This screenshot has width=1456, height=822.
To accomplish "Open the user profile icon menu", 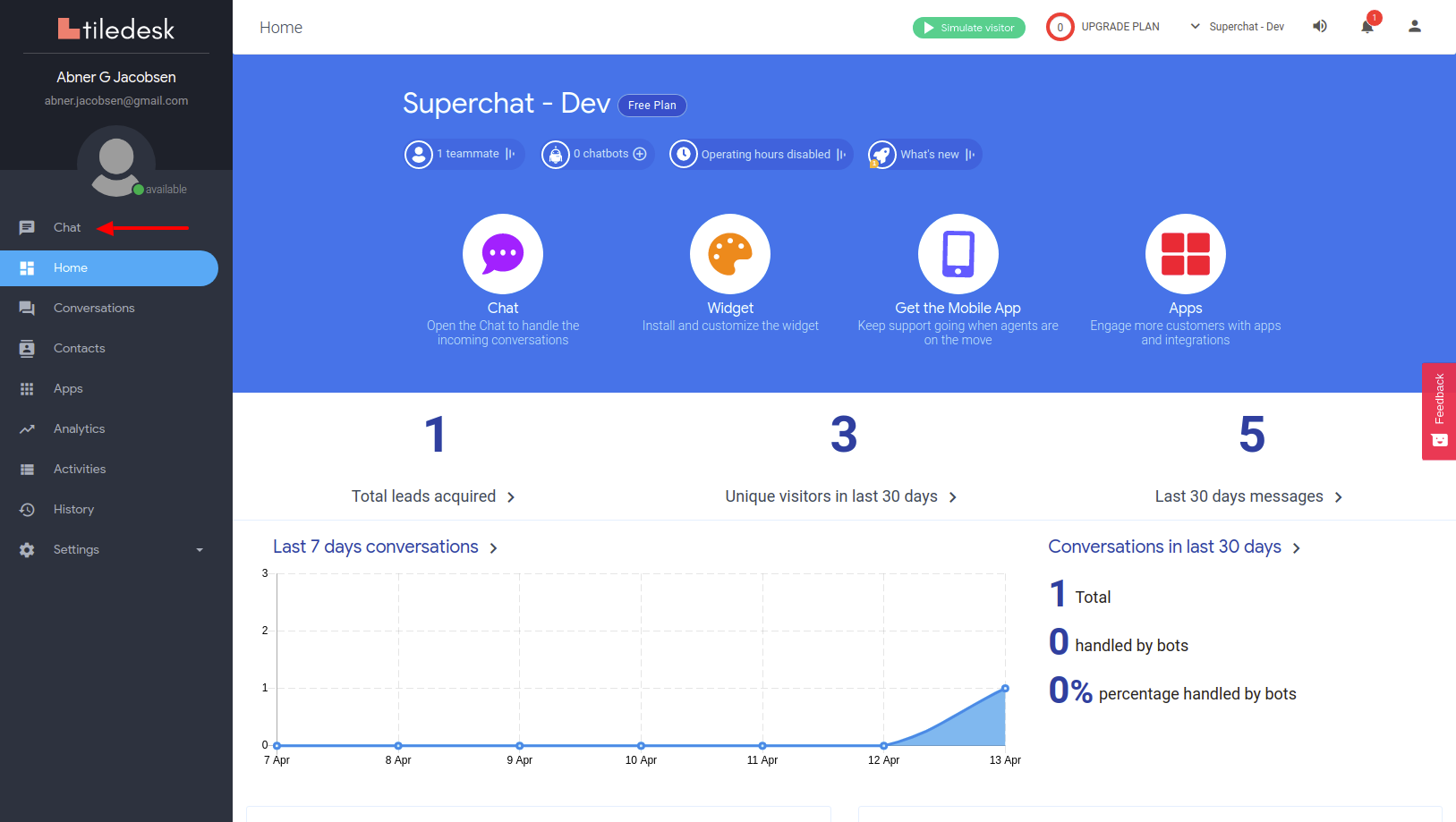I will click(x=1415, y=27).
